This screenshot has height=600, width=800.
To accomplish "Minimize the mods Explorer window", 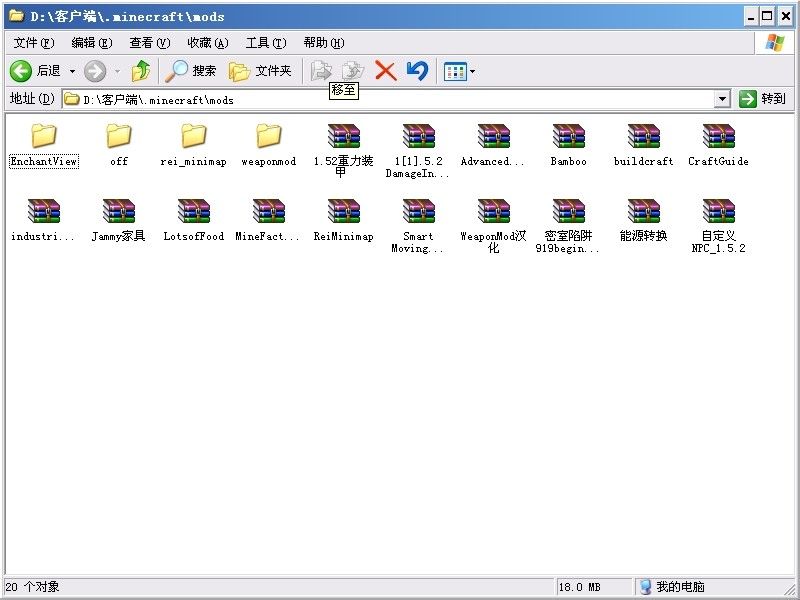I will (751, 17).
